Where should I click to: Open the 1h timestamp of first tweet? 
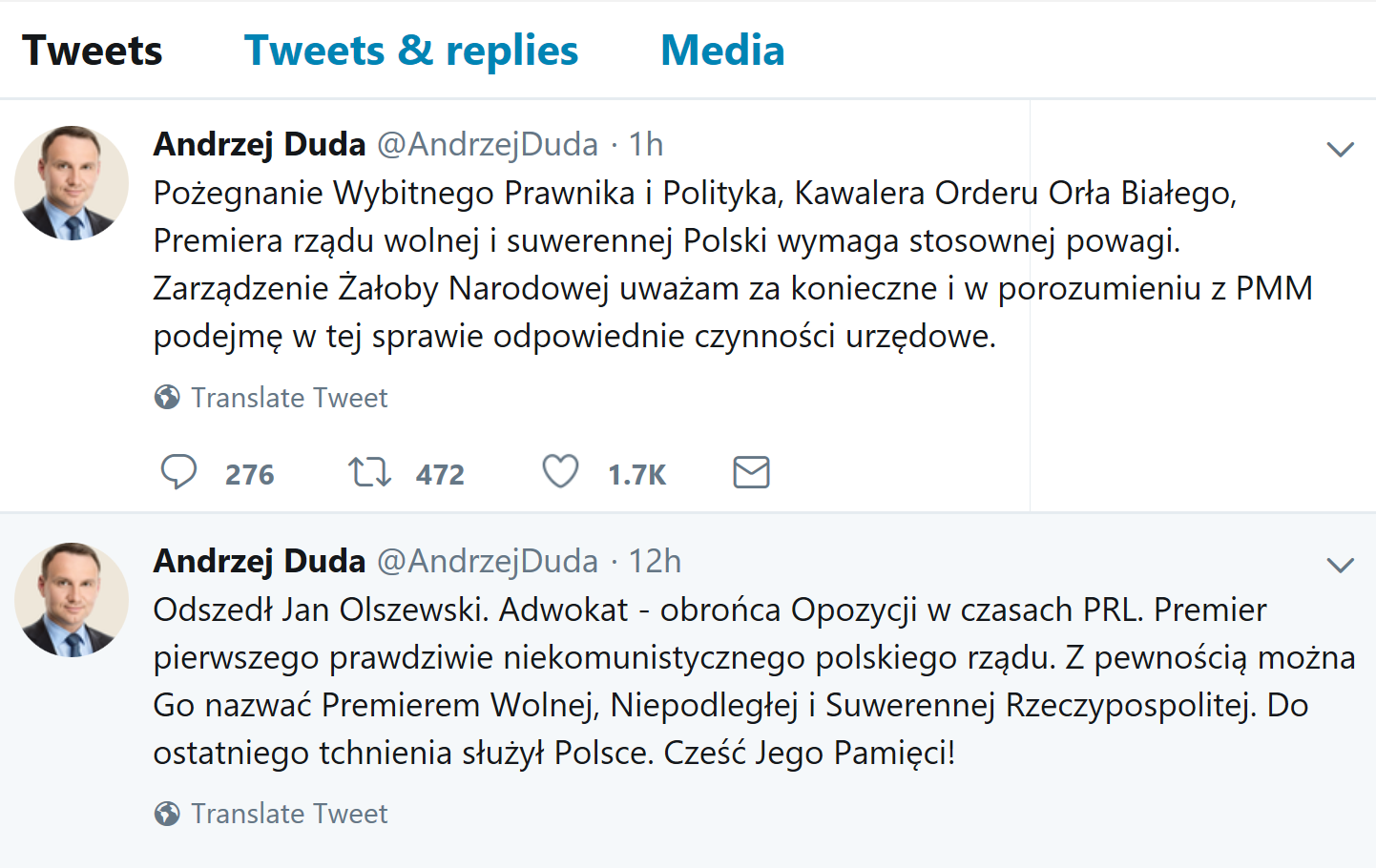[x=646, y=144]
